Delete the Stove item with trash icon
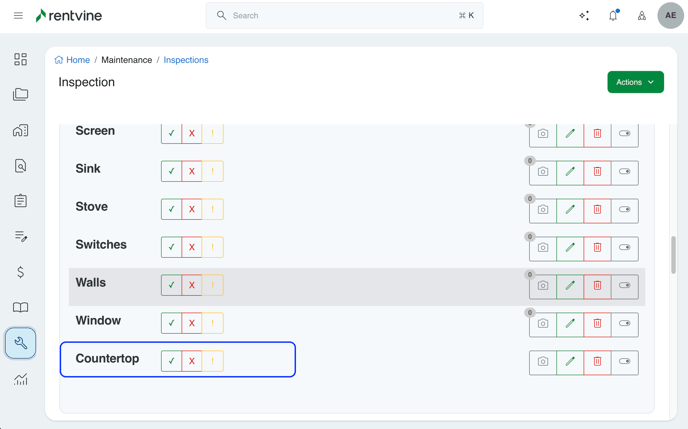The height and width of the screenshot is (429, 688). coord(597,209)
